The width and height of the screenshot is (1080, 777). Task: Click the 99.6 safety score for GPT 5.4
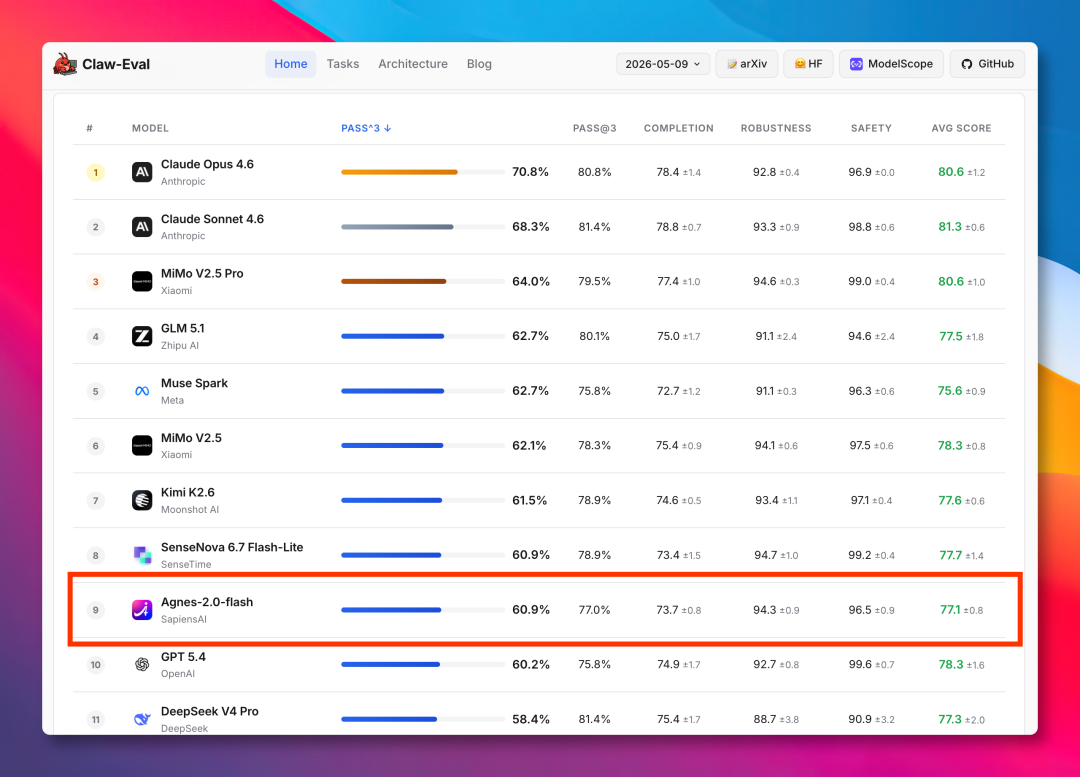(x=860, y=665)
